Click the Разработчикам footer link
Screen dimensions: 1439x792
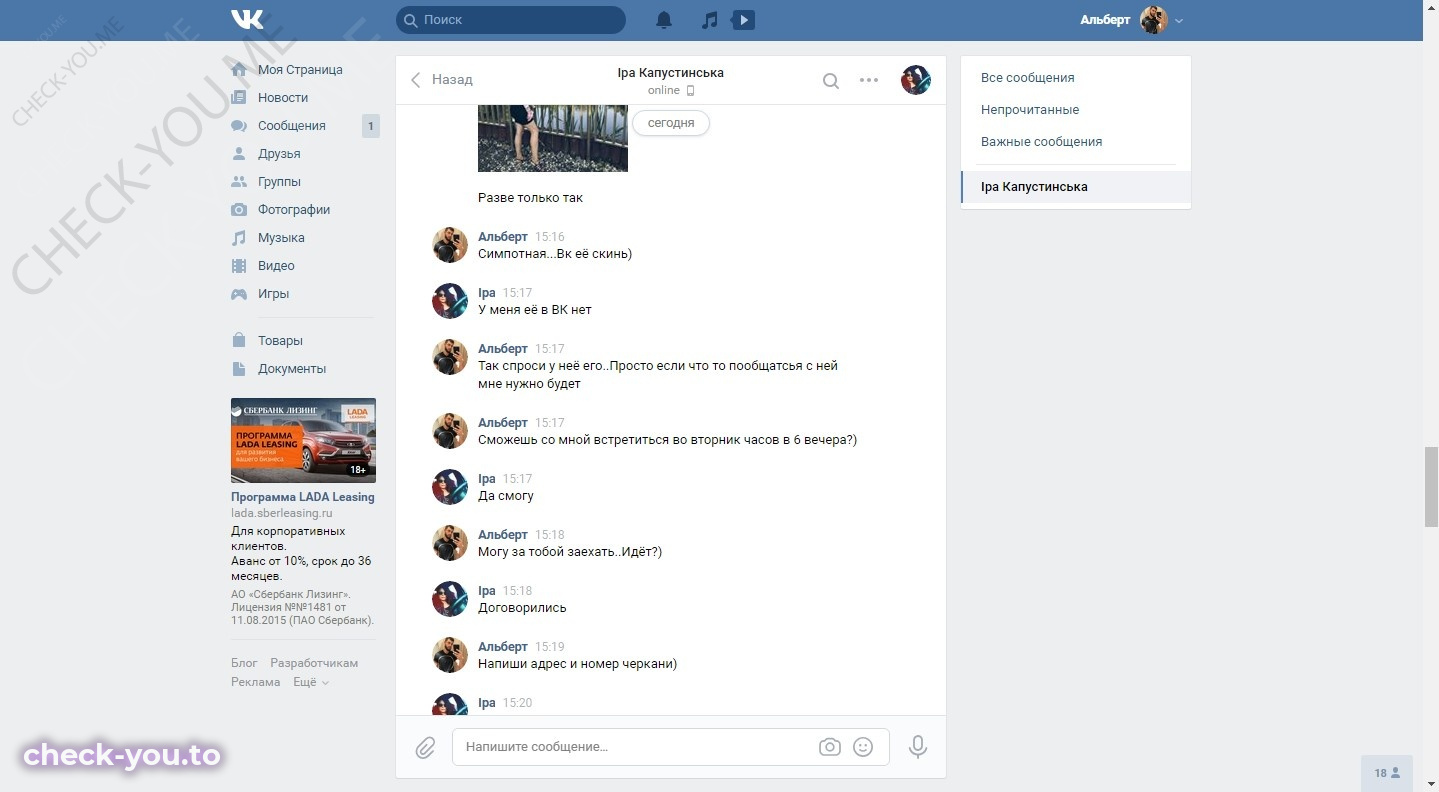[314, 663]
